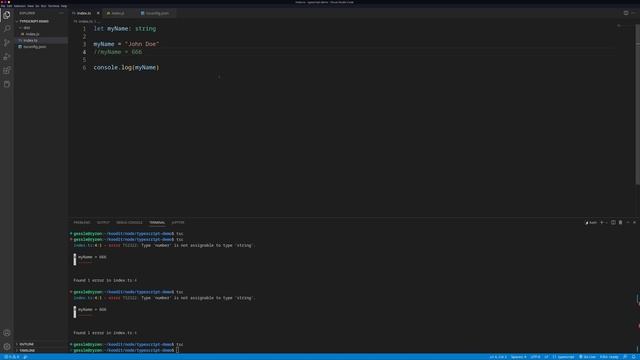Click the split editor icon at top right
The image size is (640, 360).
(x=626, y=13)
